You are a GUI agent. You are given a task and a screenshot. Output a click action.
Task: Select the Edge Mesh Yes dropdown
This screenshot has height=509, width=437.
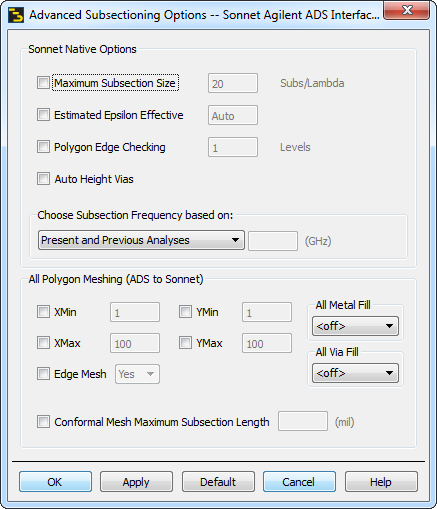click(x=137, y=374)
